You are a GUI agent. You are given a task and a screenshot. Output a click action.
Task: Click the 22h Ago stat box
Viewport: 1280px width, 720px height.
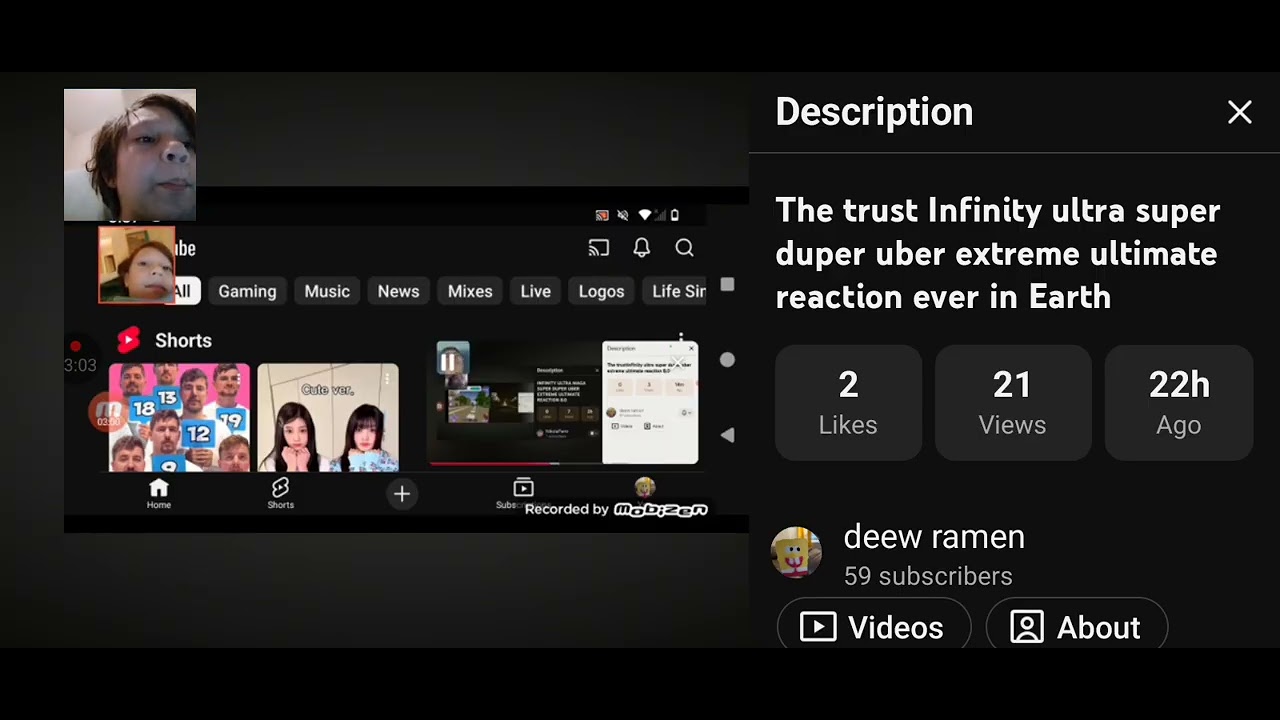pyautogui.click(x=1179, y=403)
